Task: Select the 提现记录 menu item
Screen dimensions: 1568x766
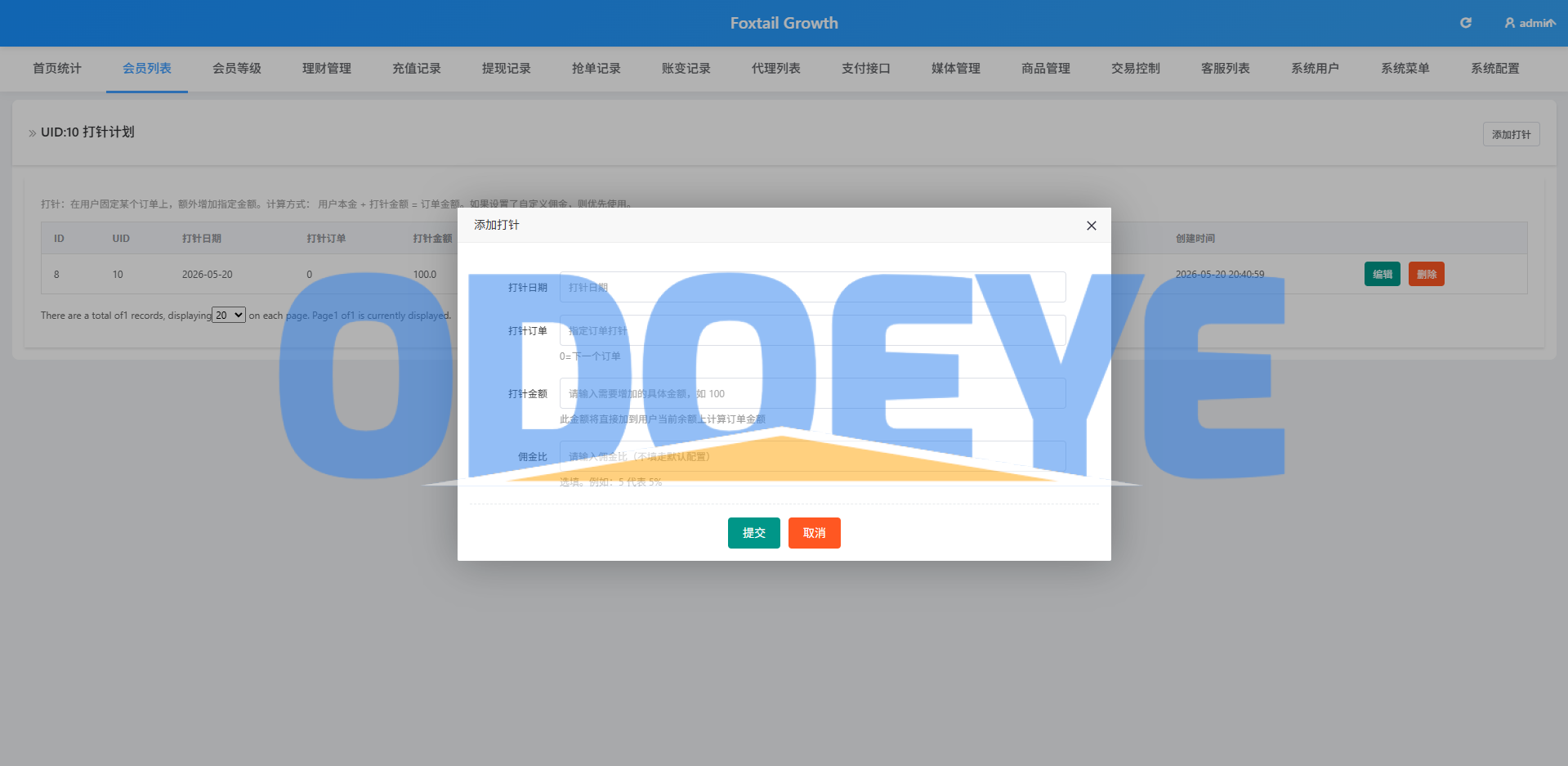Action: 507,69
